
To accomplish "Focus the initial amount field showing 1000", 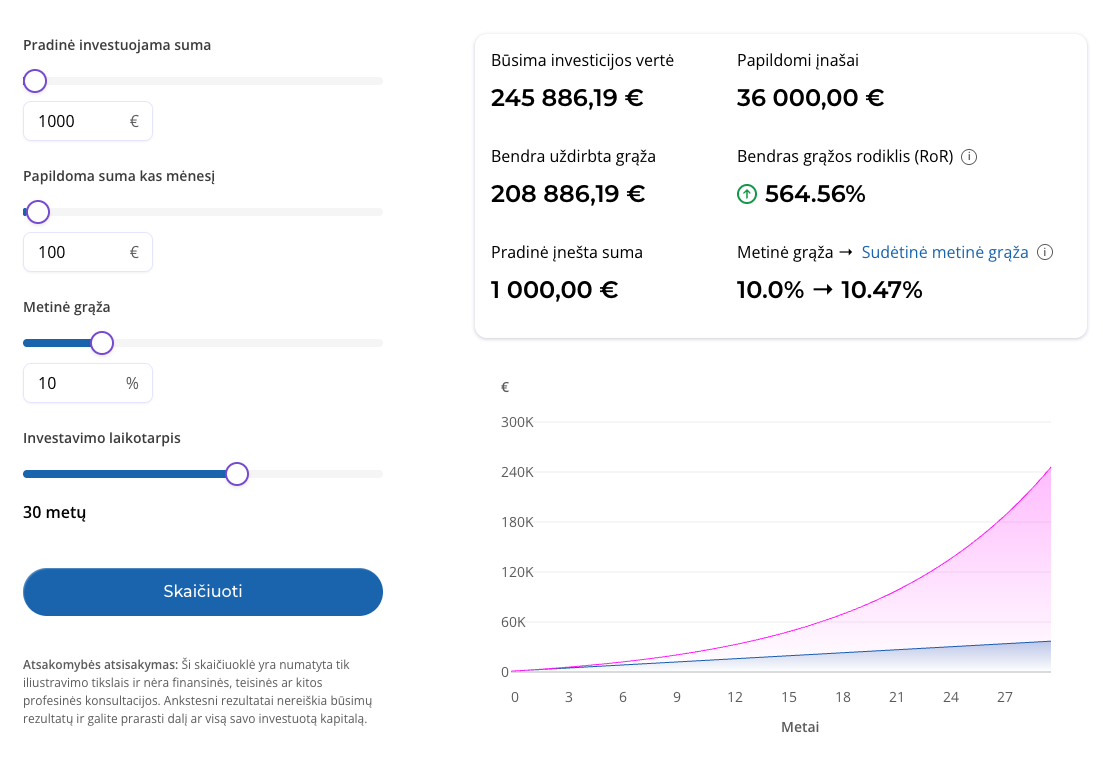I will (x=78, y=121).
